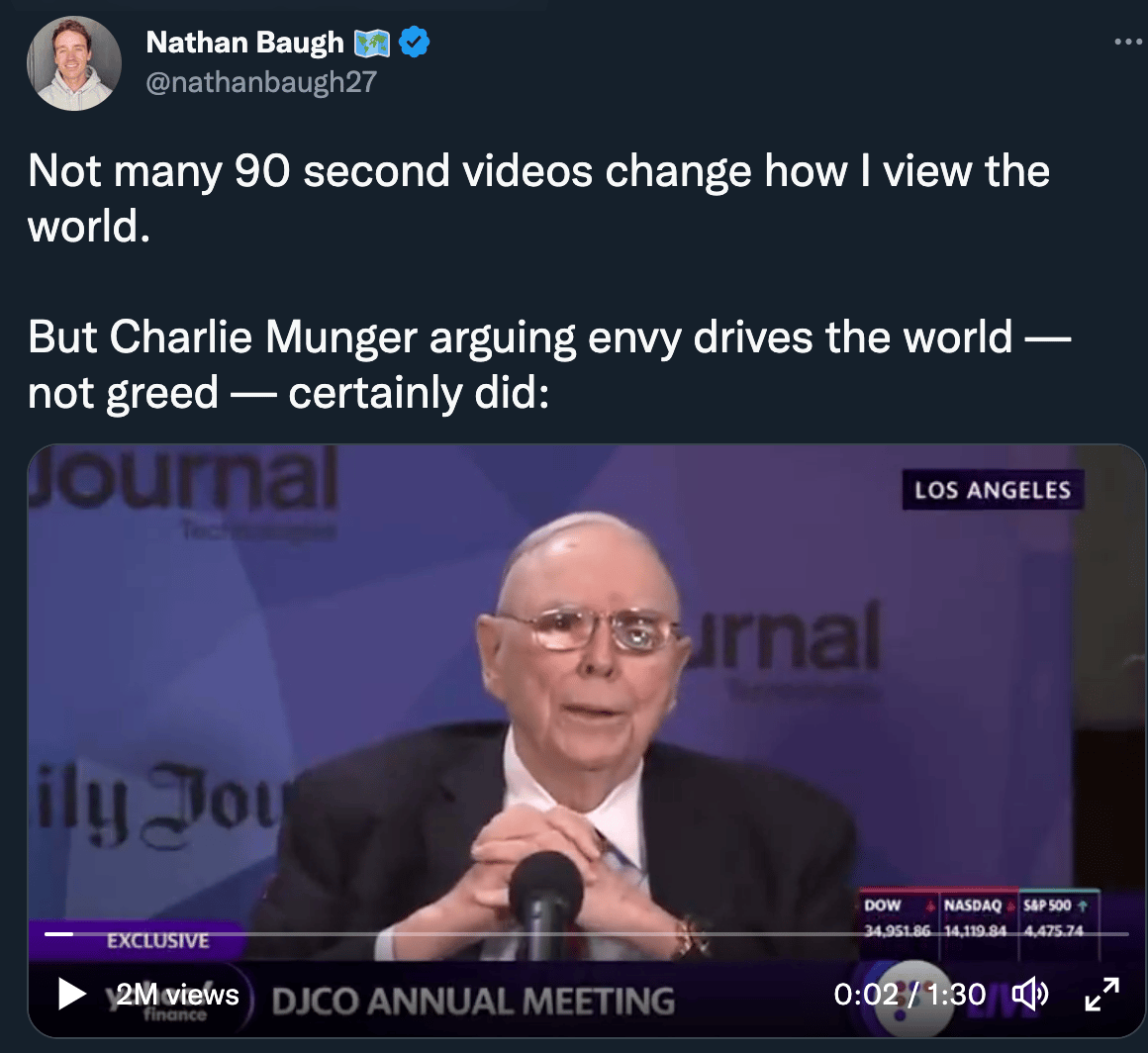Click the blue verified badge
1148x1053 pixels.
pyautogui.click(x=415, y=42)
